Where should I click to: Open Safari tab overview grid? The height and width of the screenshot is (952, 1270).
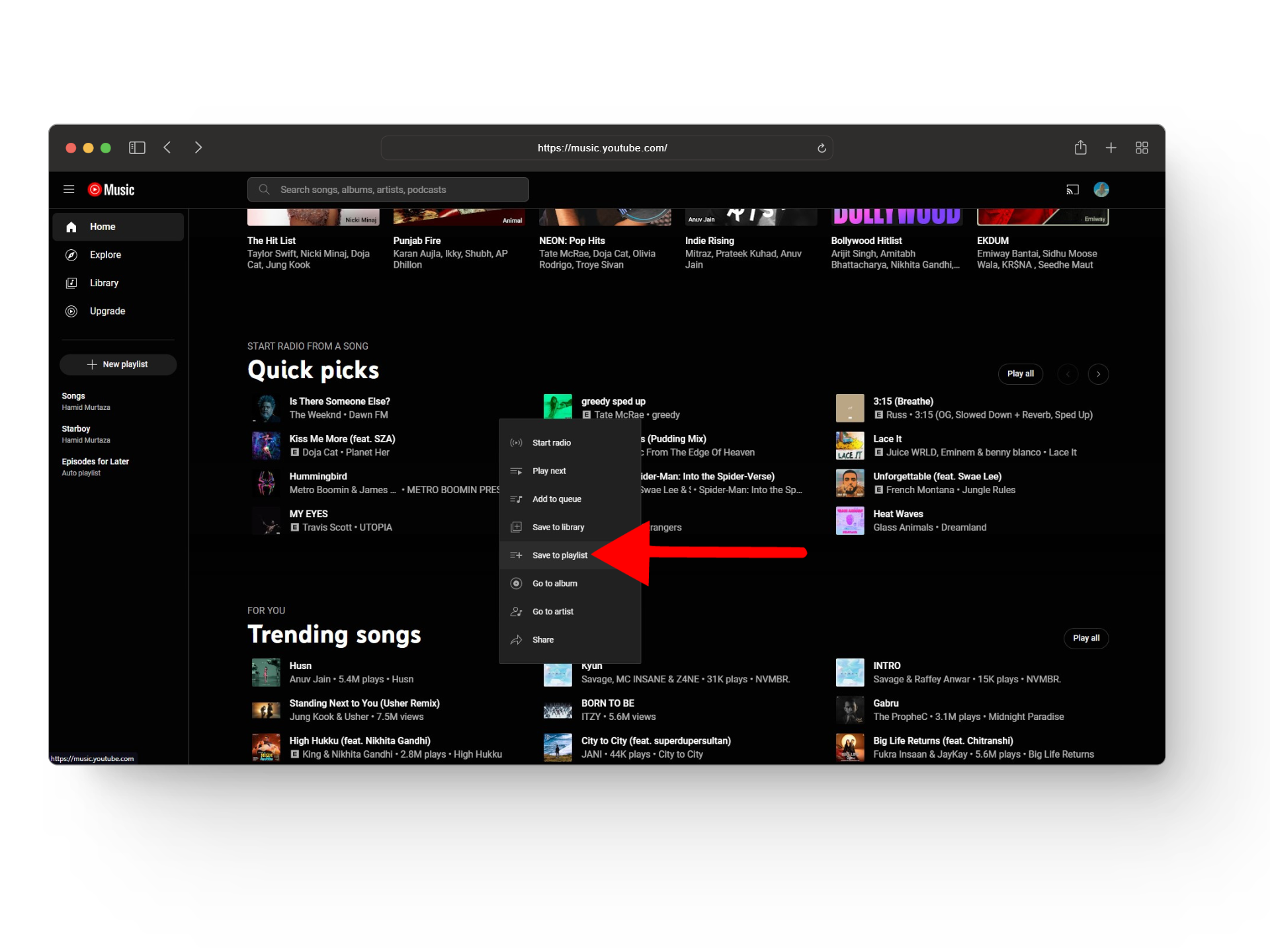pyautogui.click(x=1142, y=147)
